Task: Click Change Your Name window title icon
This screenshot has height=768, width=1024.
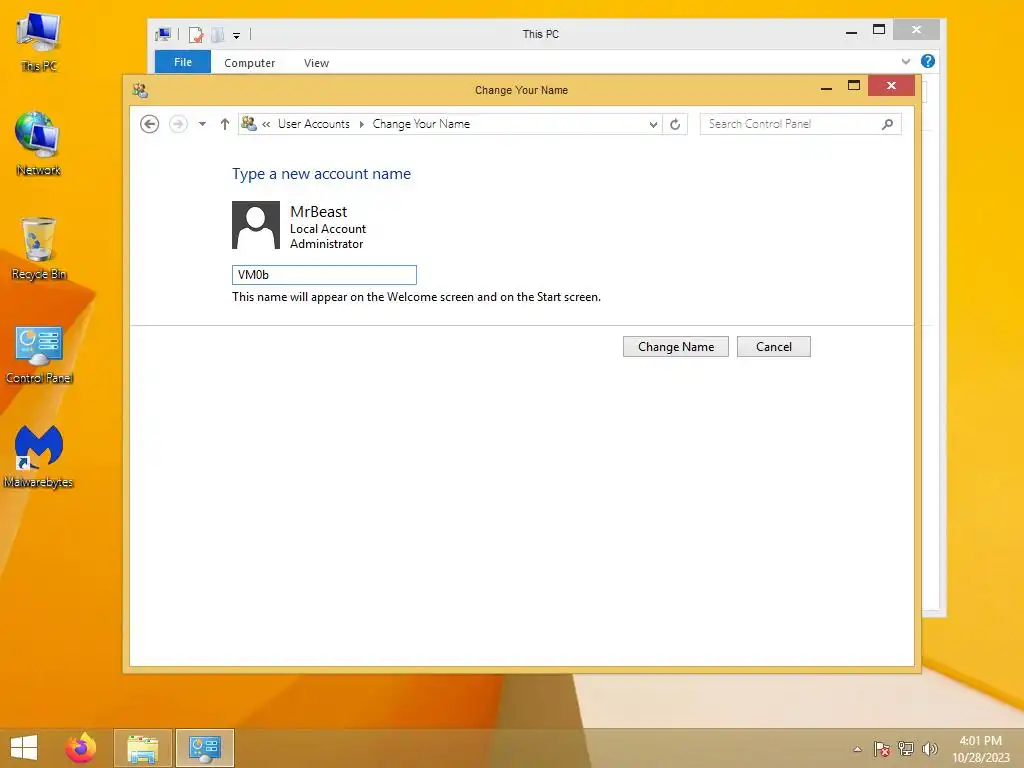Action: coord(140,90)
